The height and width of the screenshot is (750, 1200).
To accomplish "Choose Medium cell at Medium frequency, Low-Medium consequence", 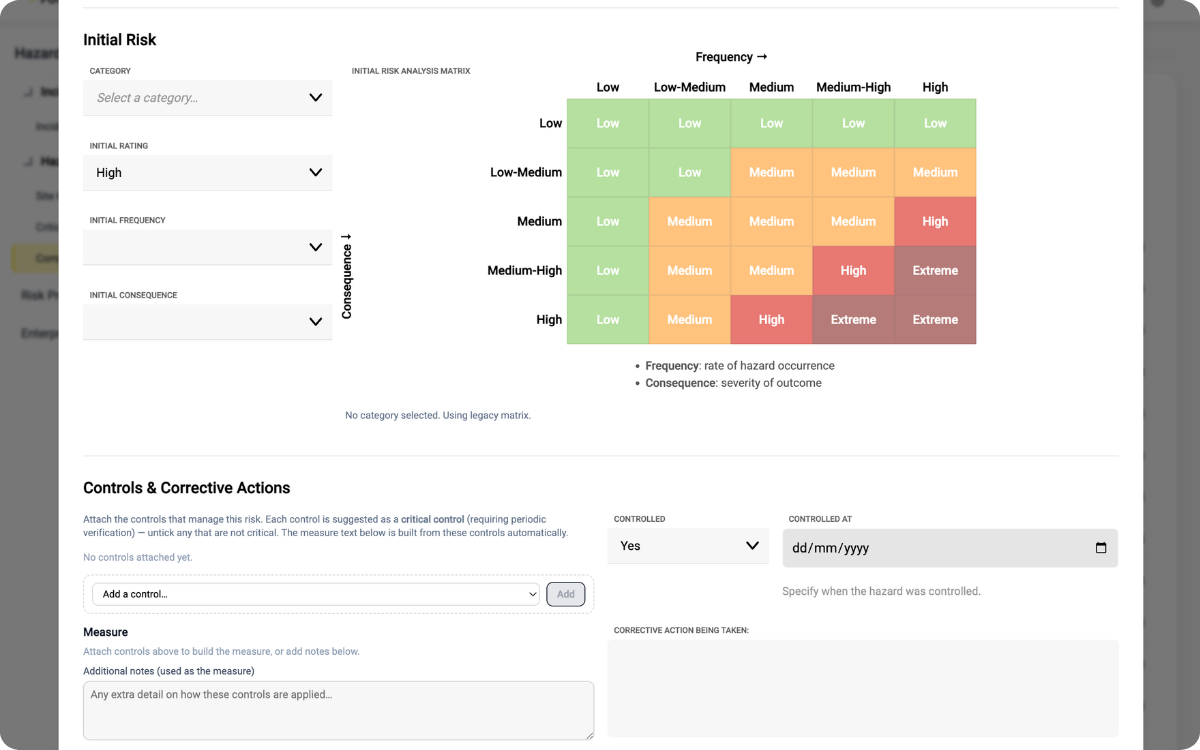I will coord(771,173).
